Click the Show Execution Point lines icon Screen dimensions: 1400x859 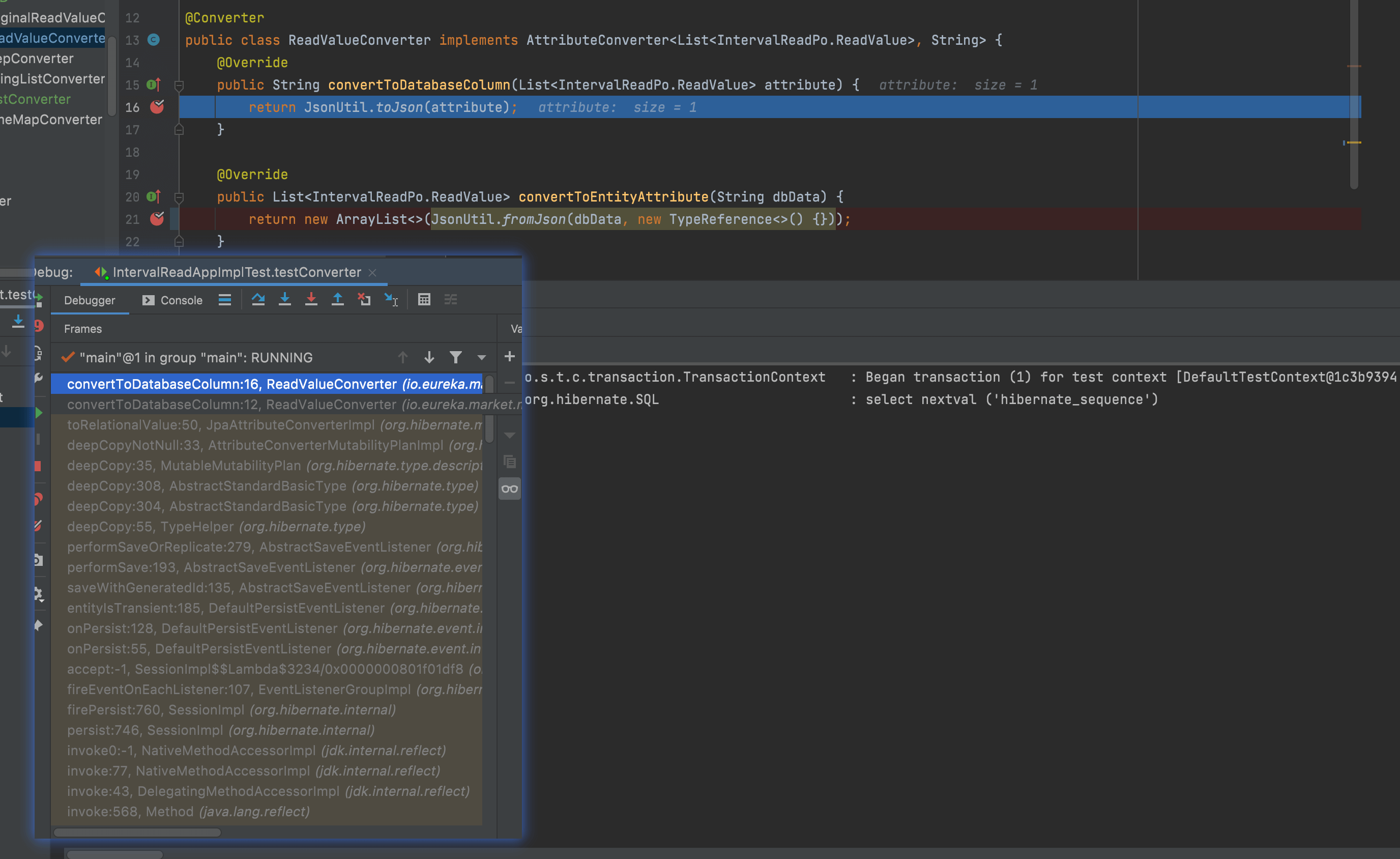(x=225, y=300)
